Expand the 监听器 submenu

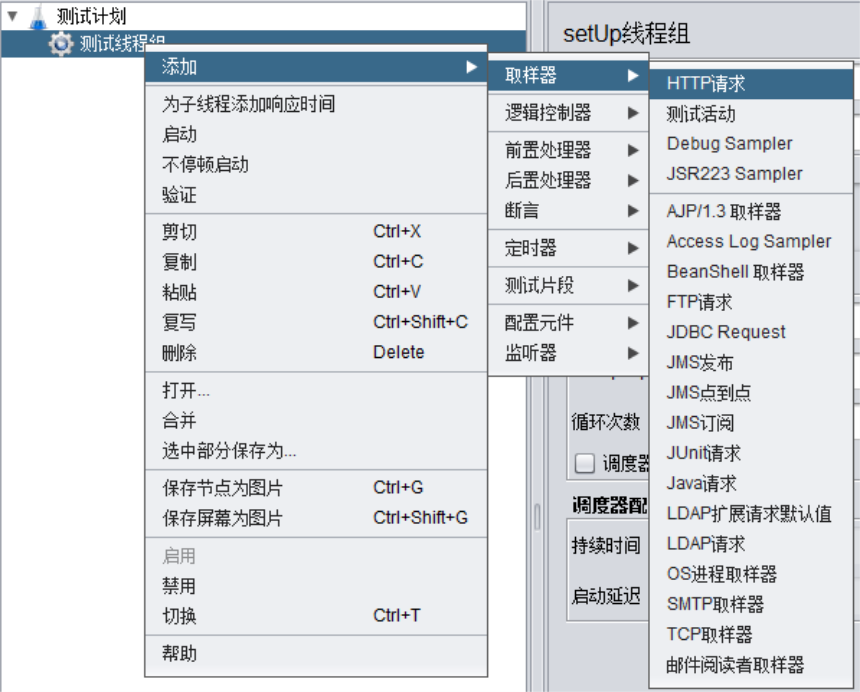(568, 353)
